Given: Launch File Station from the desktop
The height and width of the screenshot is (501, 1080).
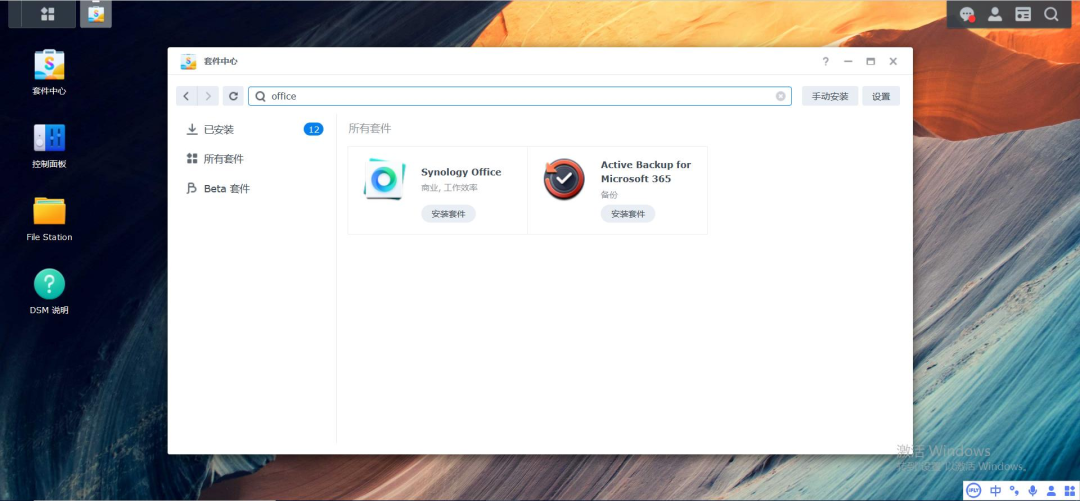Looking at the screenshot, I should tap(49, 212).
